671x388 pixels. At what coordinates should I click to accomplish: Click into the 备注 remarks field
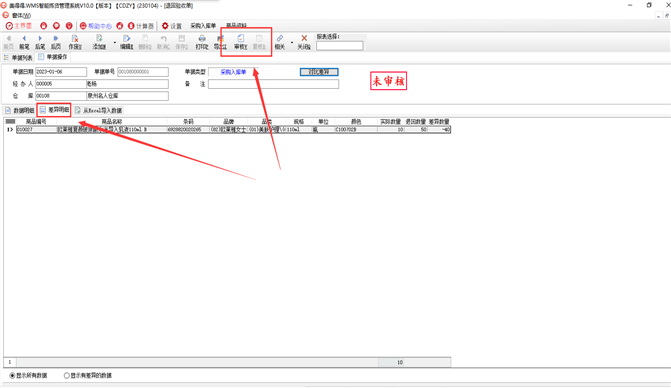pos(273,84)
